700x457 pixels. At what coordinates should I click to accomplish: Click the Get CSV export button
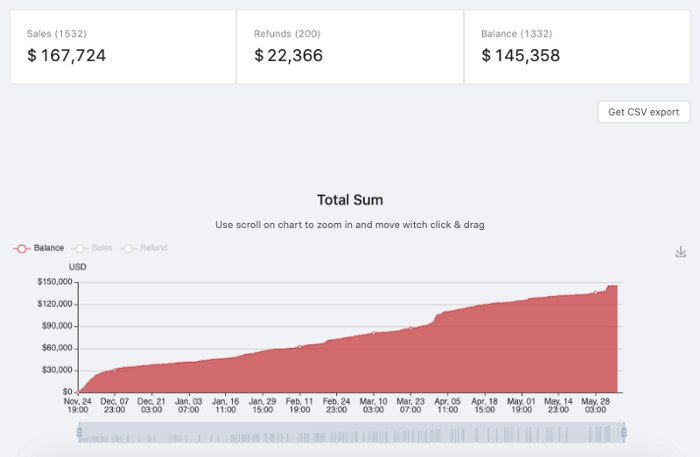pyautogui.click(x=643, y=112)
